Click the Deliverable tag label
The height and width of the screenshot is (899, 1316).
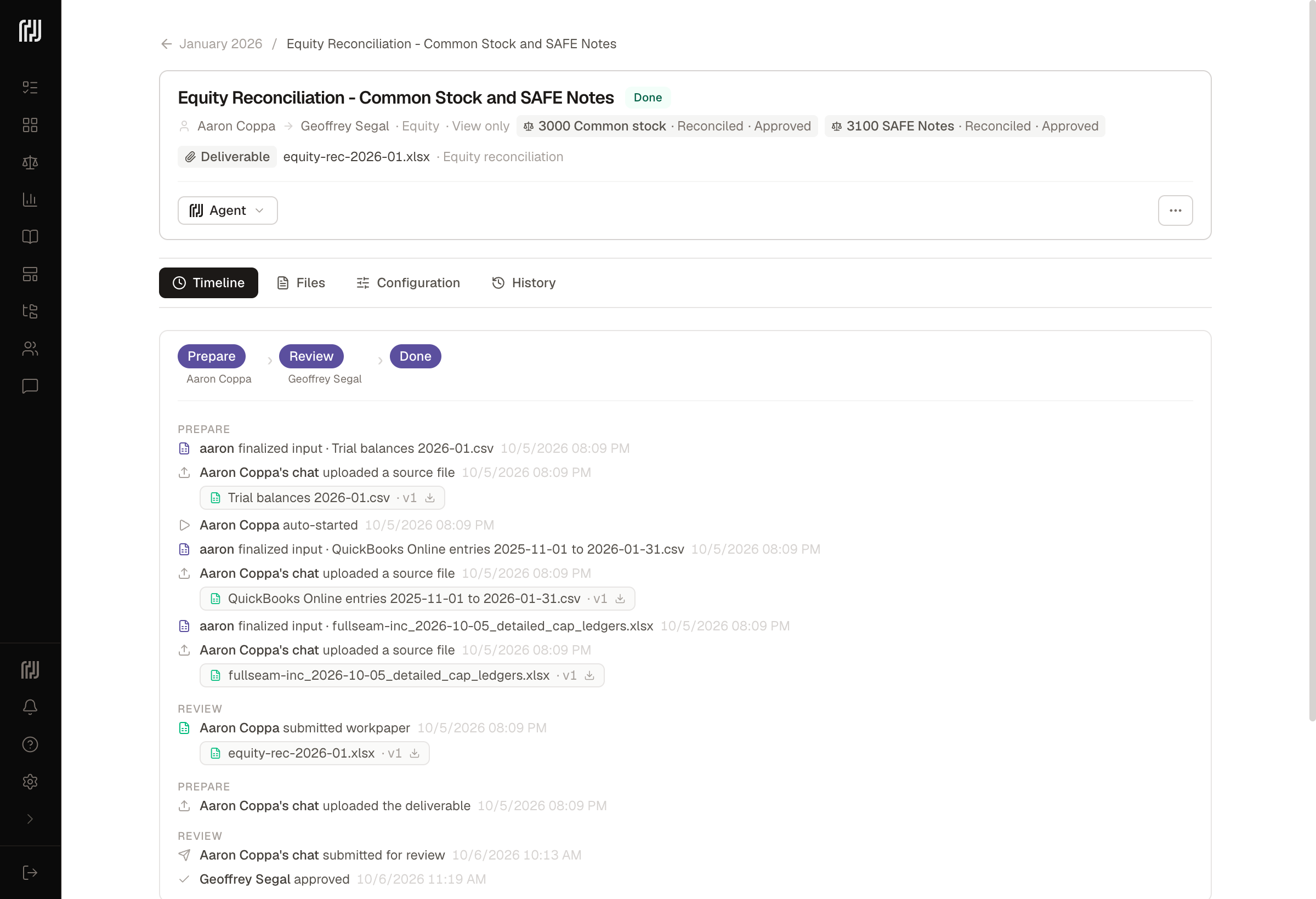point(227,157)
